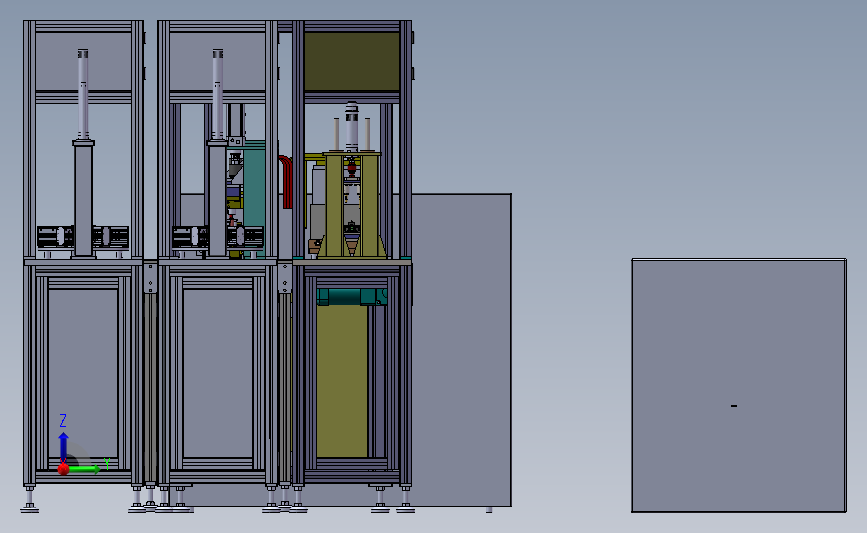
Task: Click the blue Z axis arrow of the triad
Action: click(x=64, y=447)
